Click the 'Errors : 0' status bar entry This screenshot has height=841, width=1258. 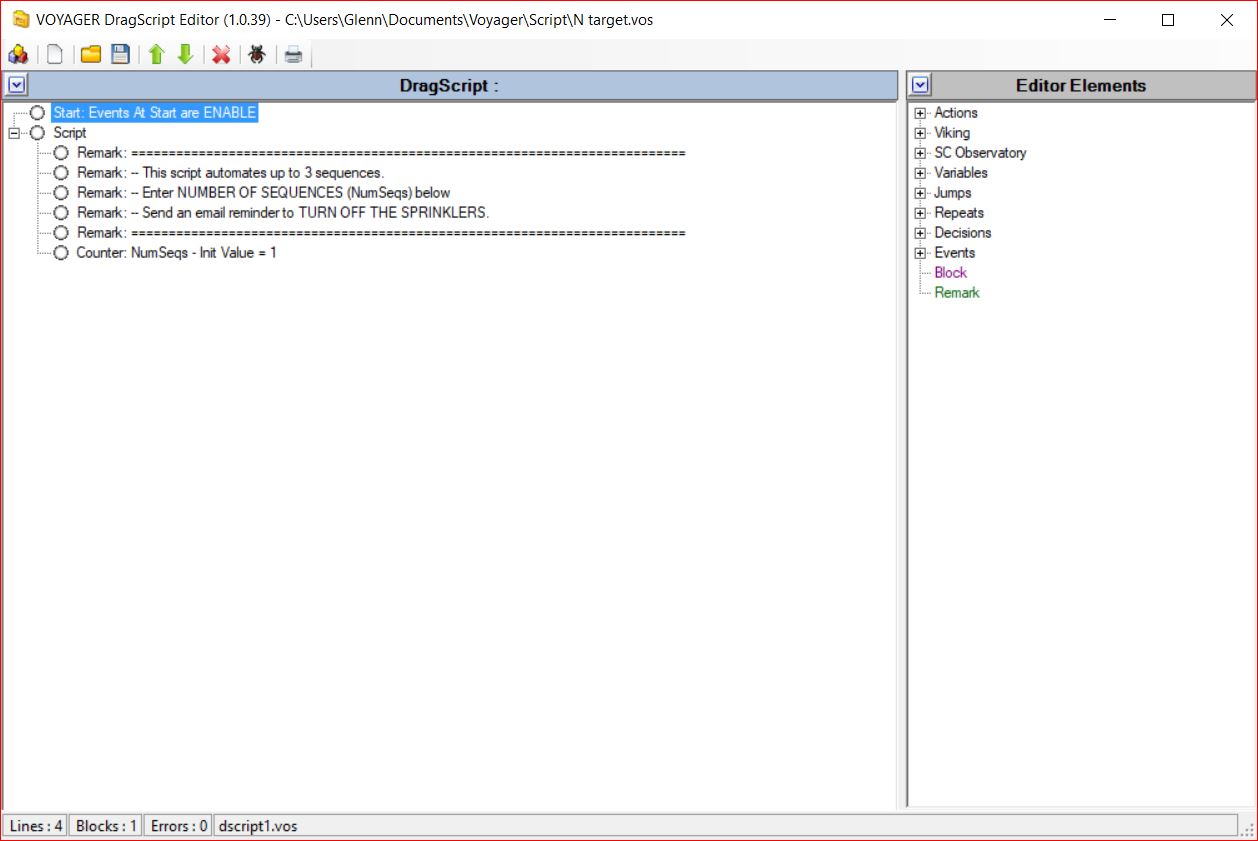[178, 826]
